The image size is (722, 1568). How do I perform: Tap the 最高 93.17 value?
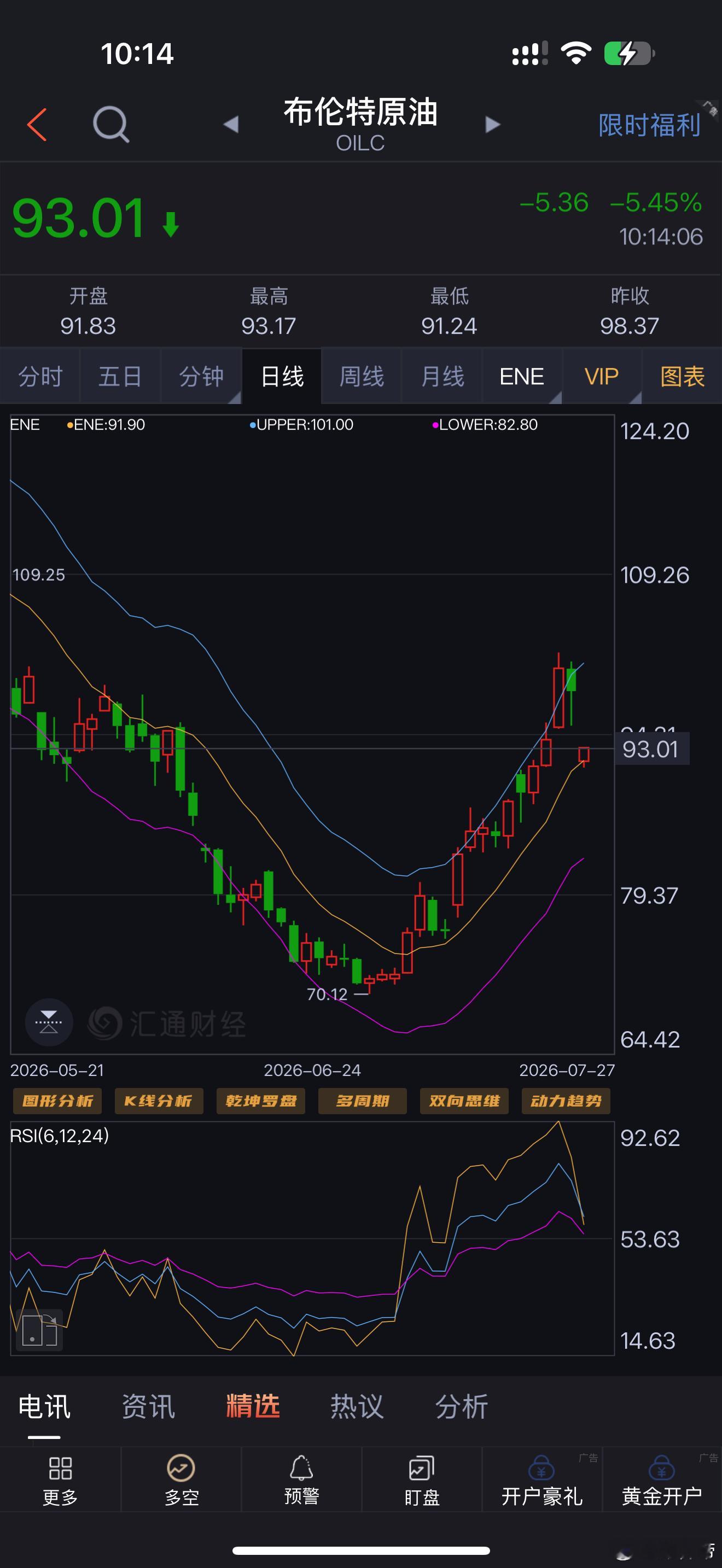[269, 326]
